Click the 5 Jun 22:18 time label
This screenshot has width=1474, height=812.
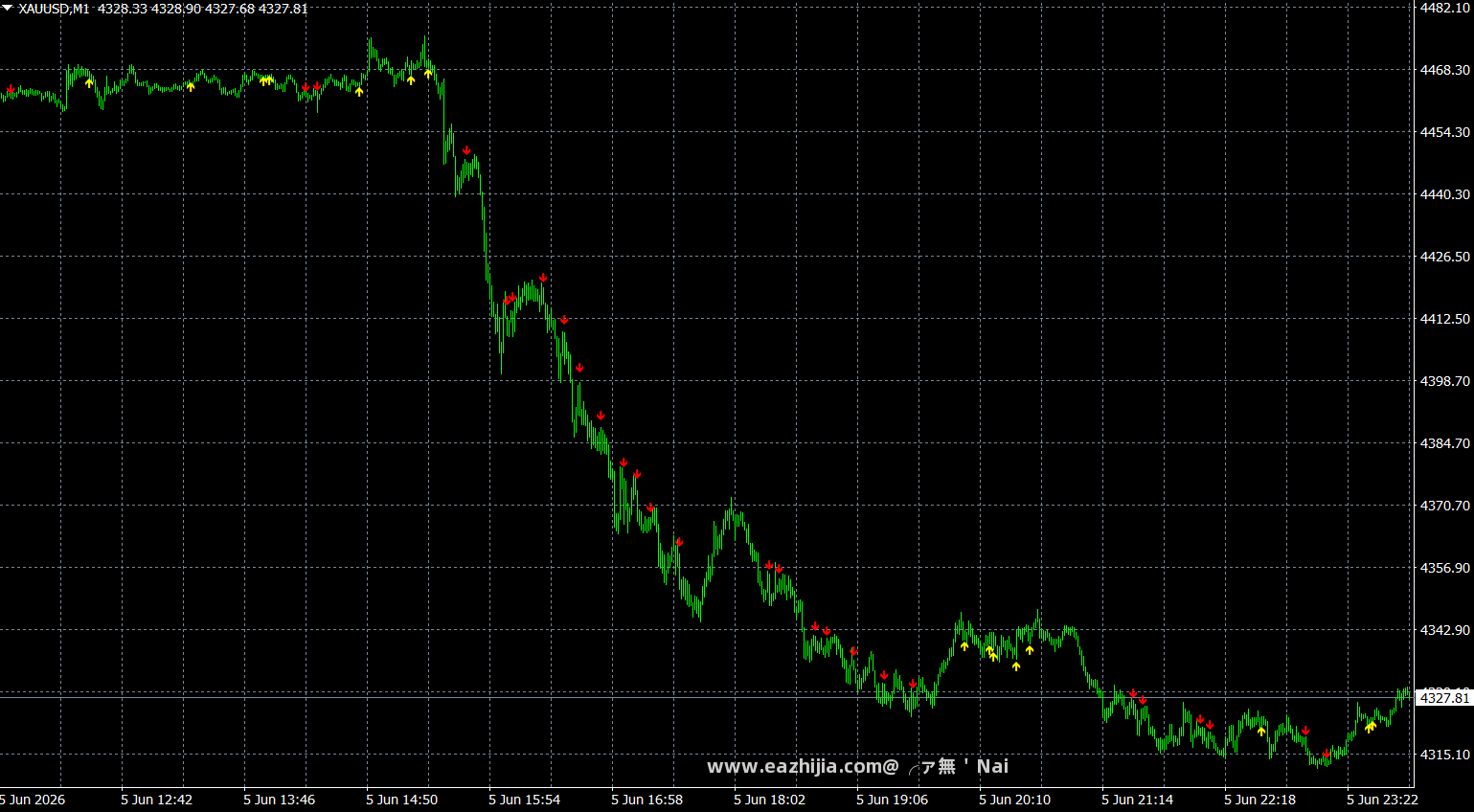(1259, 800)
